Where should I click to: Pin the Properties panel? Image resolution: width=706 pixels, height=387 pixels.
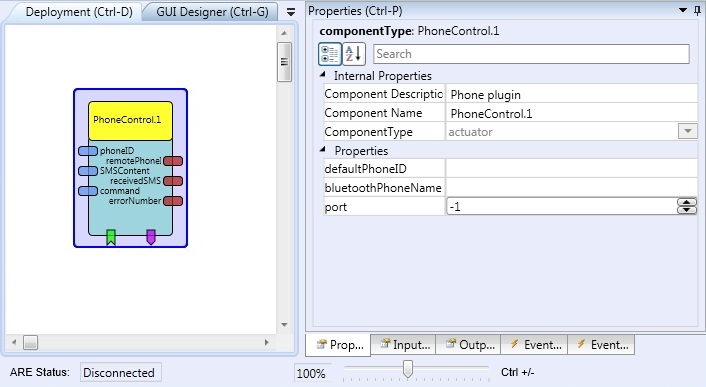pyautogui.click(x=697, y=10)
